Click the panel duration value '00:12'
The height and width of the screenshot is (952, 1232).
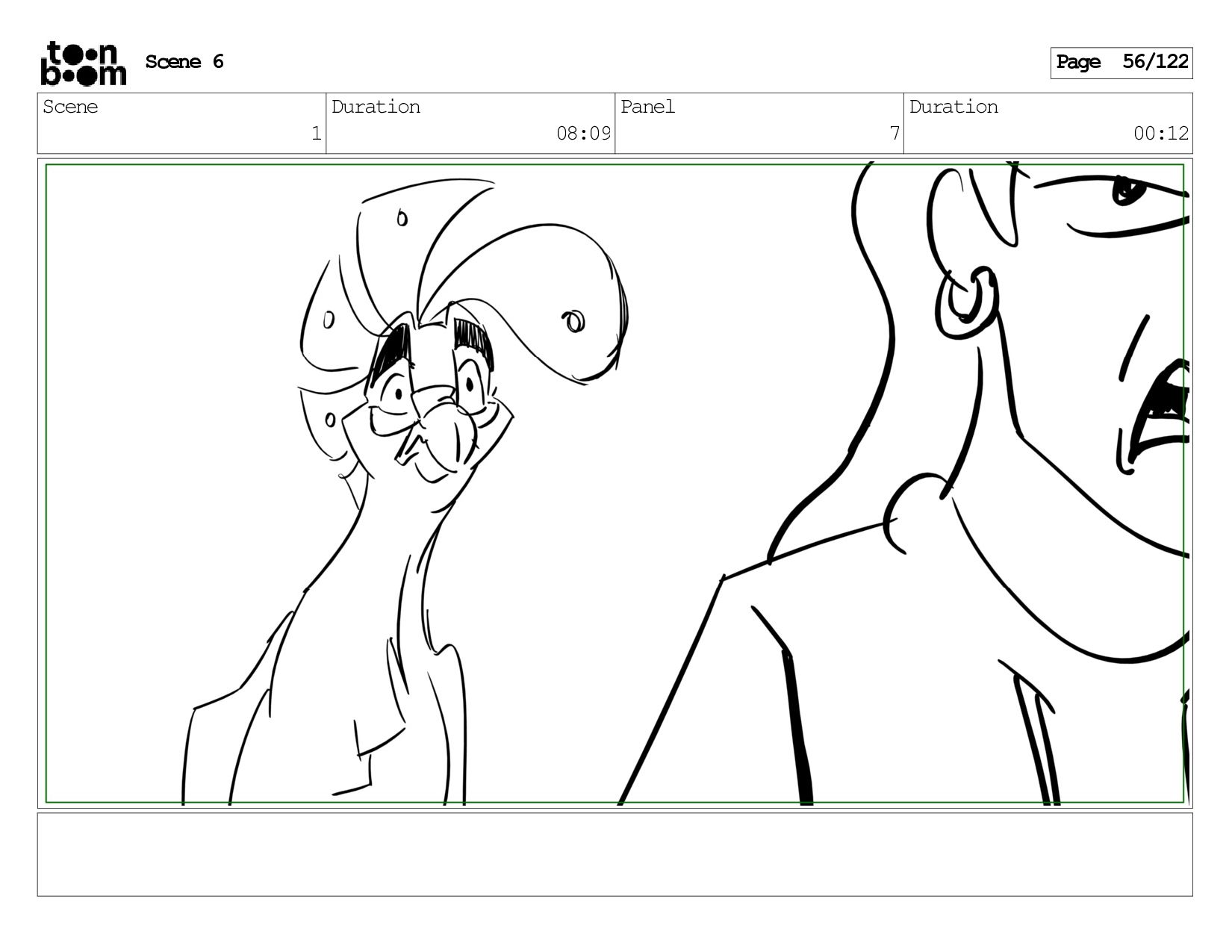click(1161, 134)
